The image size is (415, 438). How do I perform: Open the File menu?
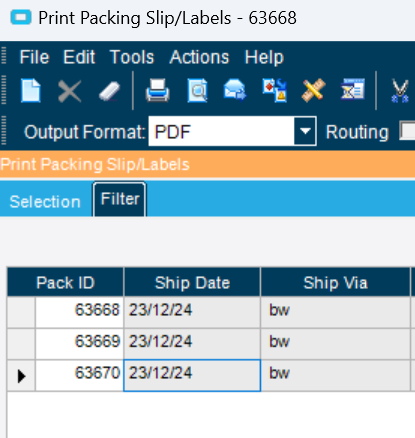pos(34,57)
